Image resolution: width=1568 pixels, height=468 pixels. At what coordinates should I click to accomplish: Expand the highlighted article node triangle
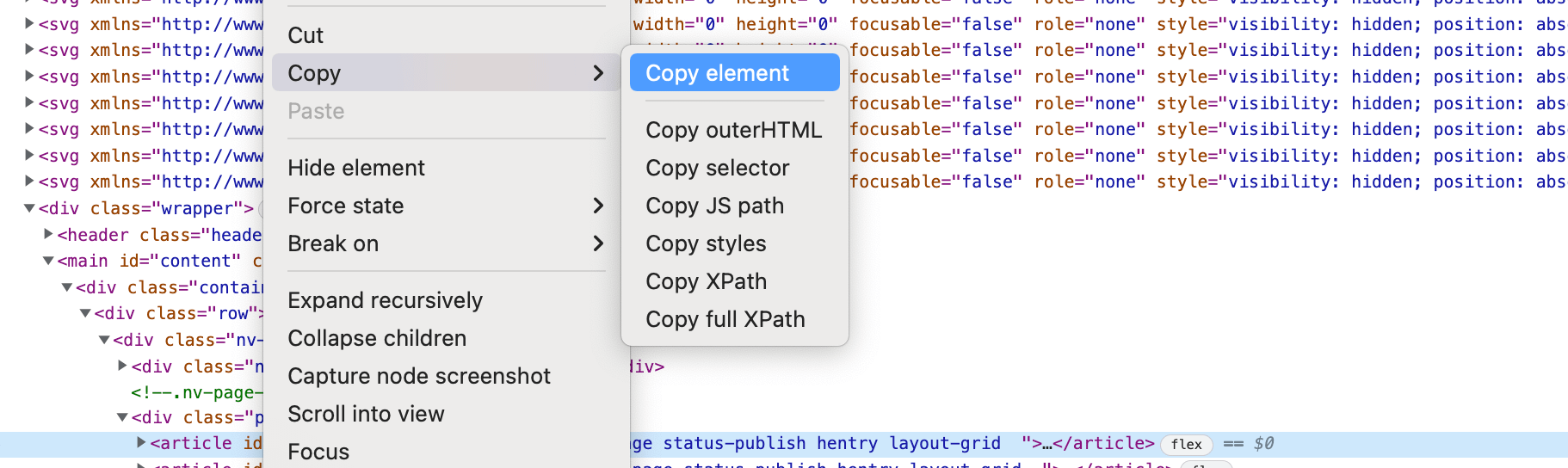pyautogui.click(x=141, y=442)
